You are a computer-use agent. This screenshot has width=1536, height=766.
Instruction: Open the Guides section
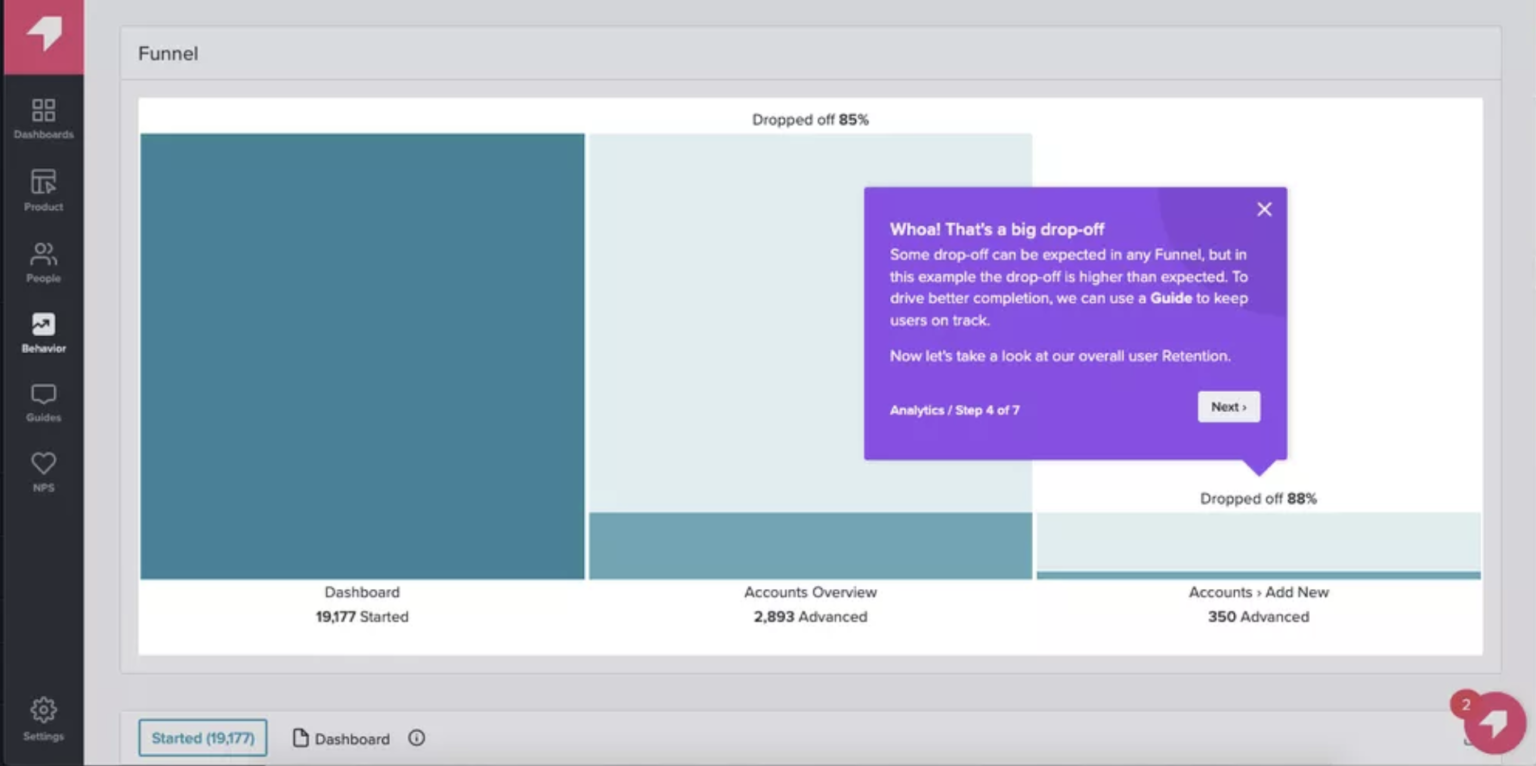pyautogui.click(x=43, y=403)
